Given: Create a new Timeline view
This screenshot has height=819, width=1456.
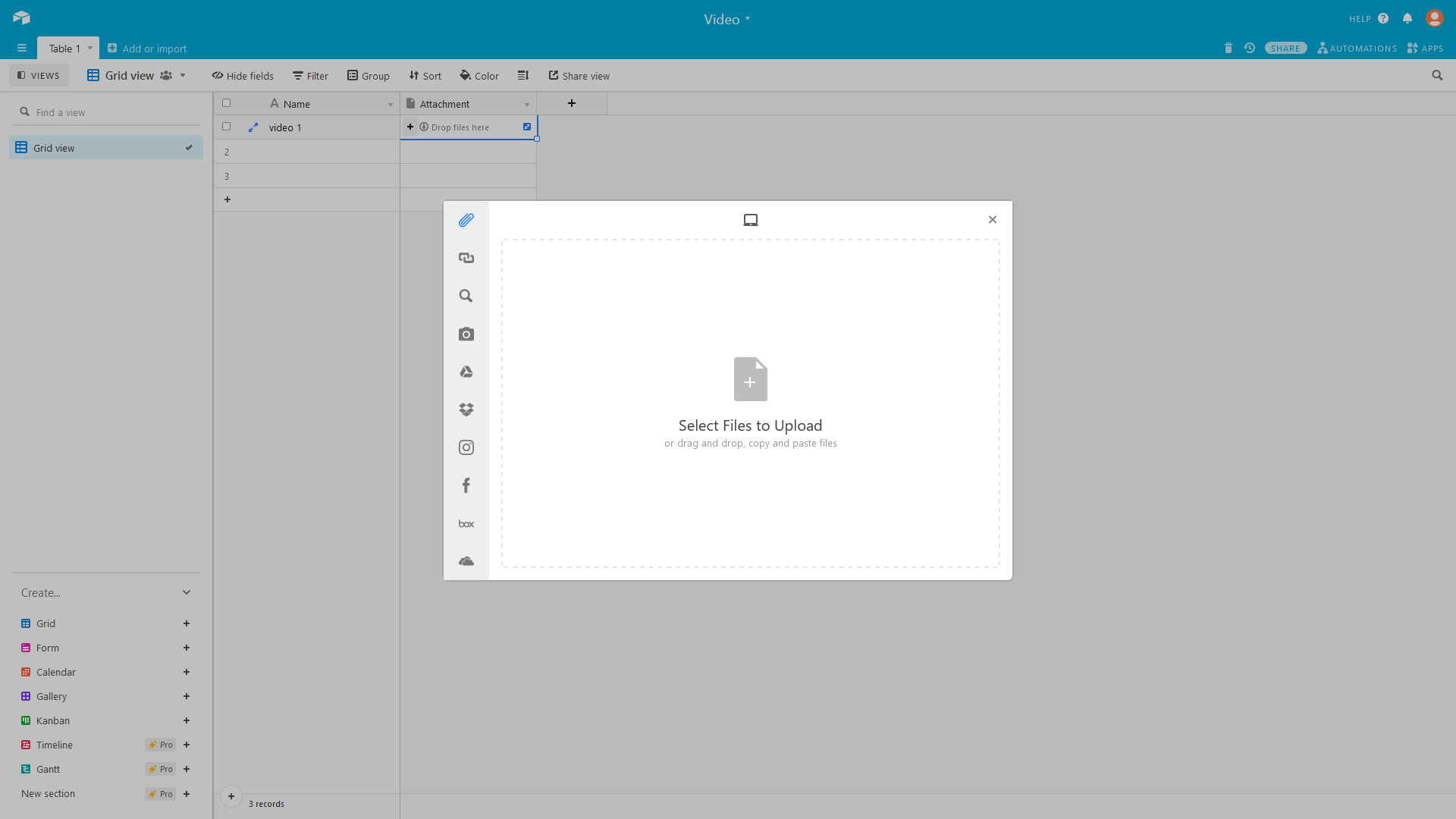Looking at the screenshot, I should pos(106,745).
